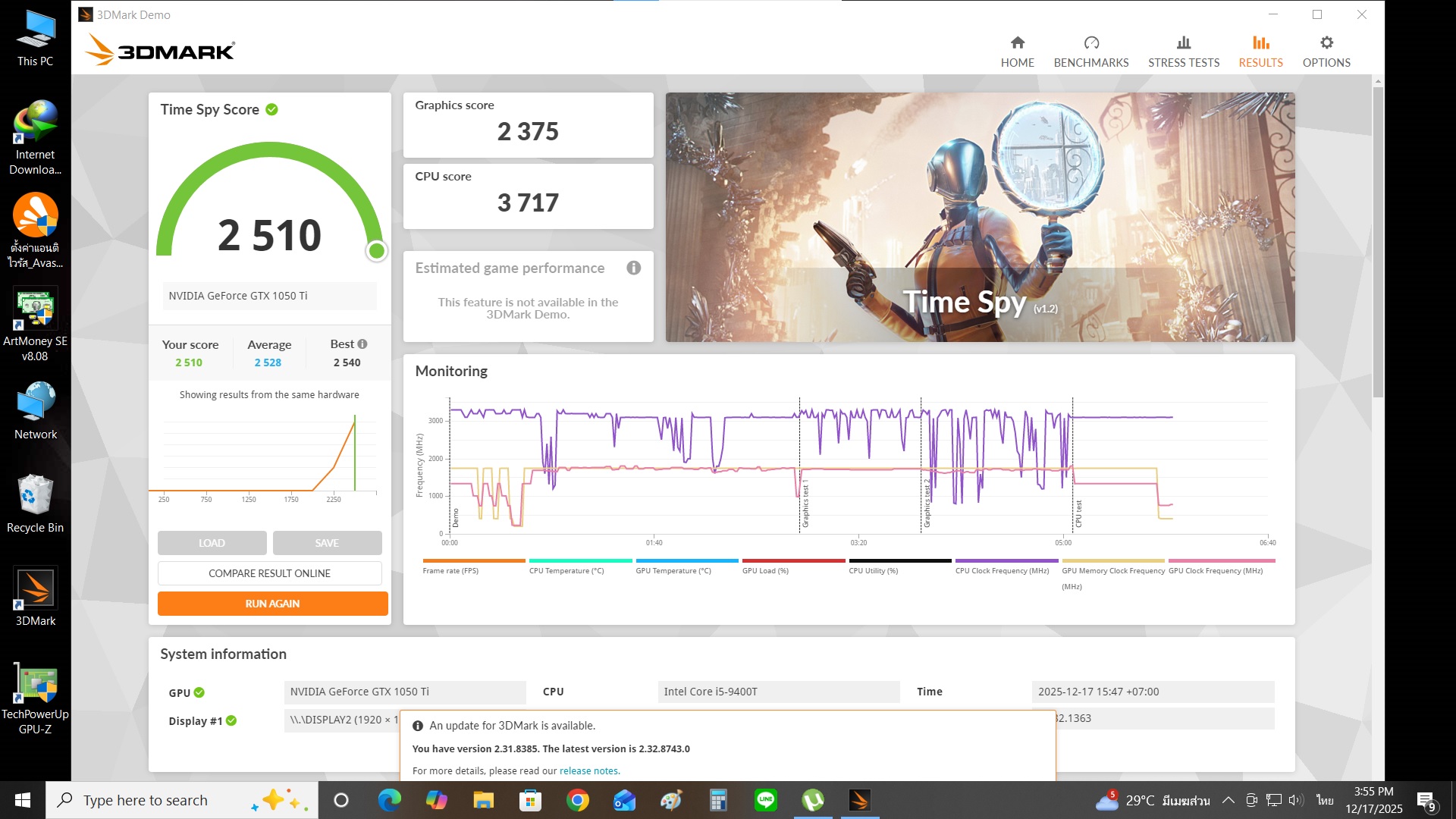Screen dimensions: 1456x819
Task: Toggle Frame rate (FPS) legend series
Action: 450,570
